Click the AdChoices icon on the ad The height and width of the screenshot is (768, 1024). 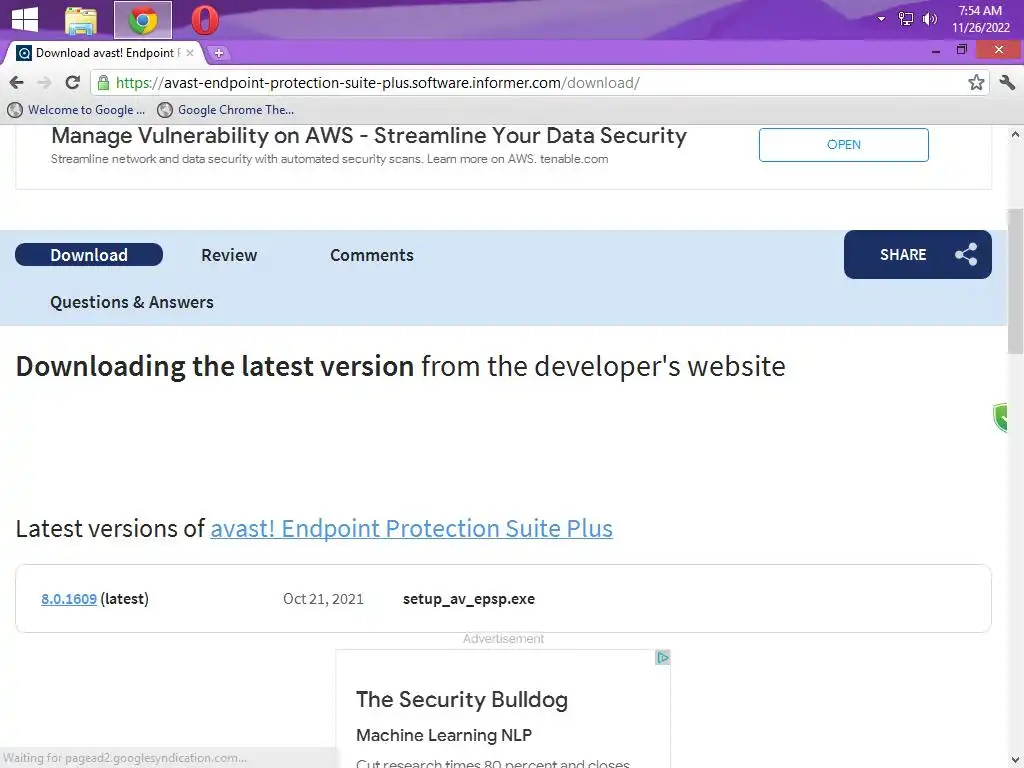click(662, 658)
